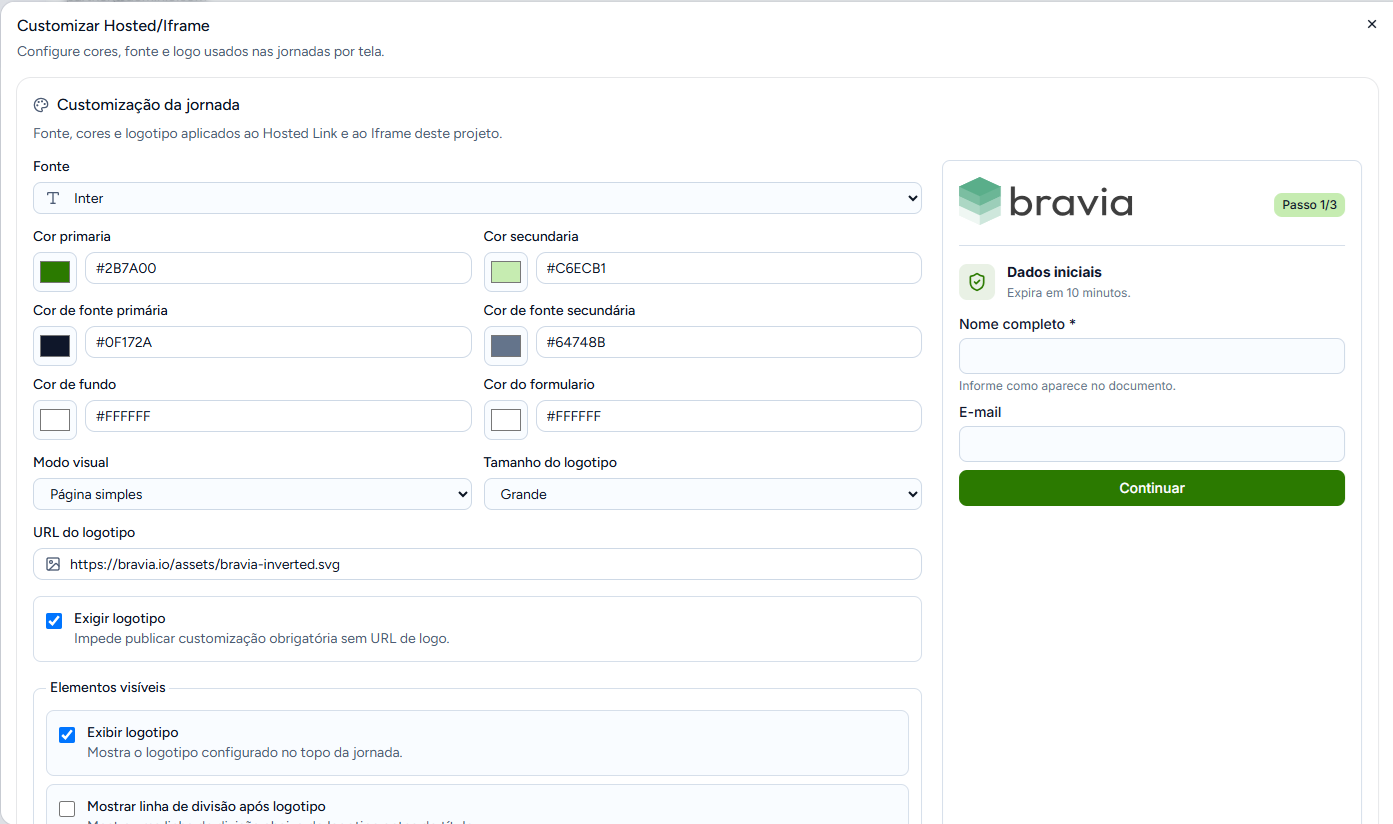Click the Nome completo field in preview
This screenshot has height=824, width=1393.
[x=1151, y=356]
